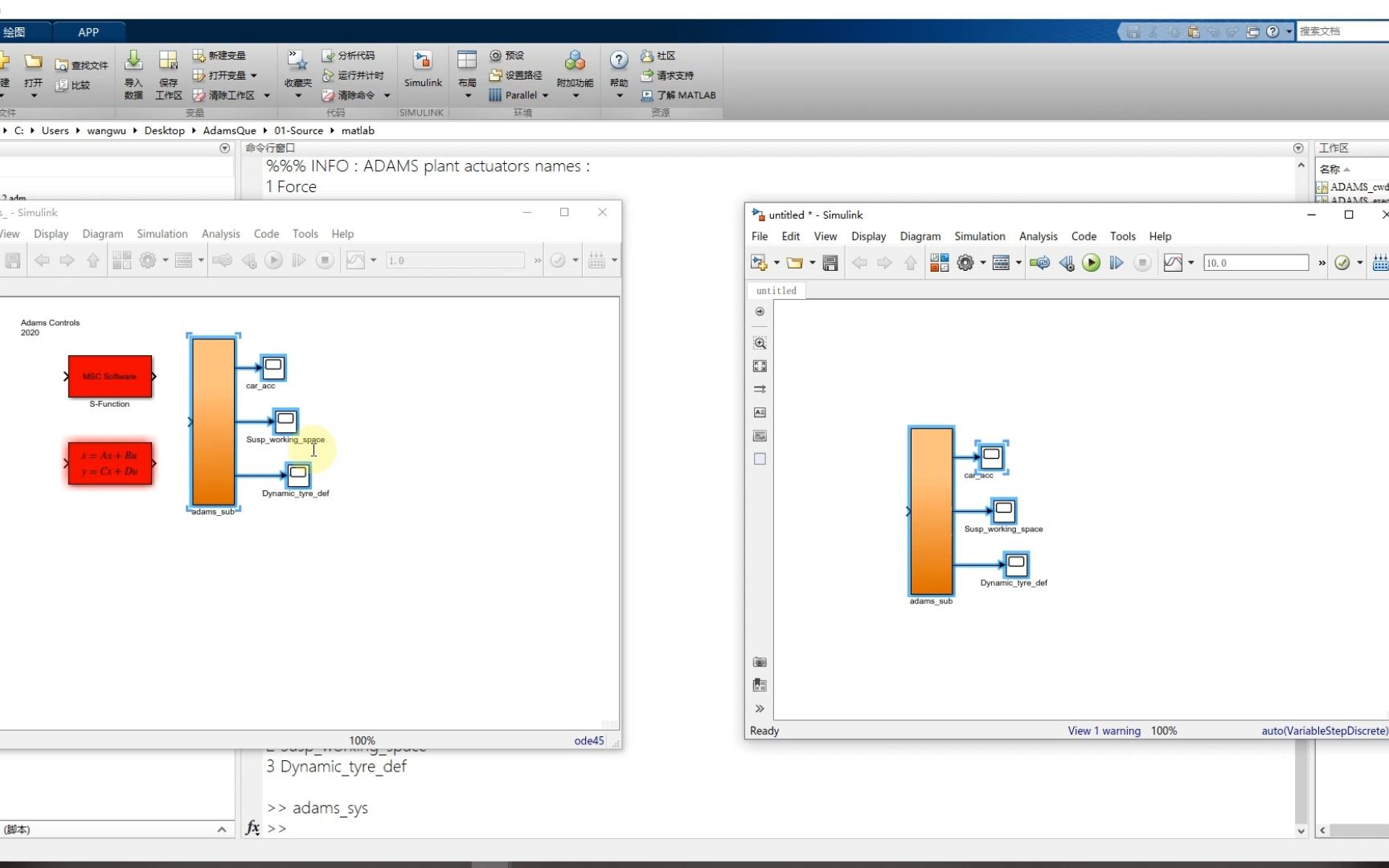Click ode45 solver link in background Simulink
Image resolution: width=1389 pixels, height=868 pixels.
589,741
